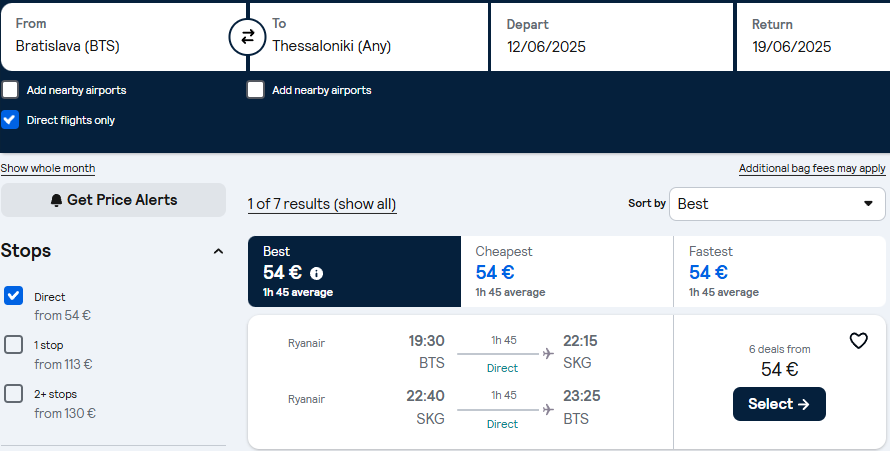Screen dimensions: 890x451
Task: Click the return flight airplane icon
Action: click(548, 410)
